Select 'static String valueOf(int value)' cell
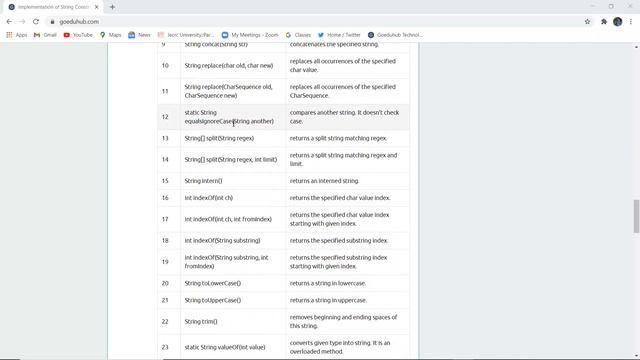Screen dimensions: 640x360 [x=233, y=347]
